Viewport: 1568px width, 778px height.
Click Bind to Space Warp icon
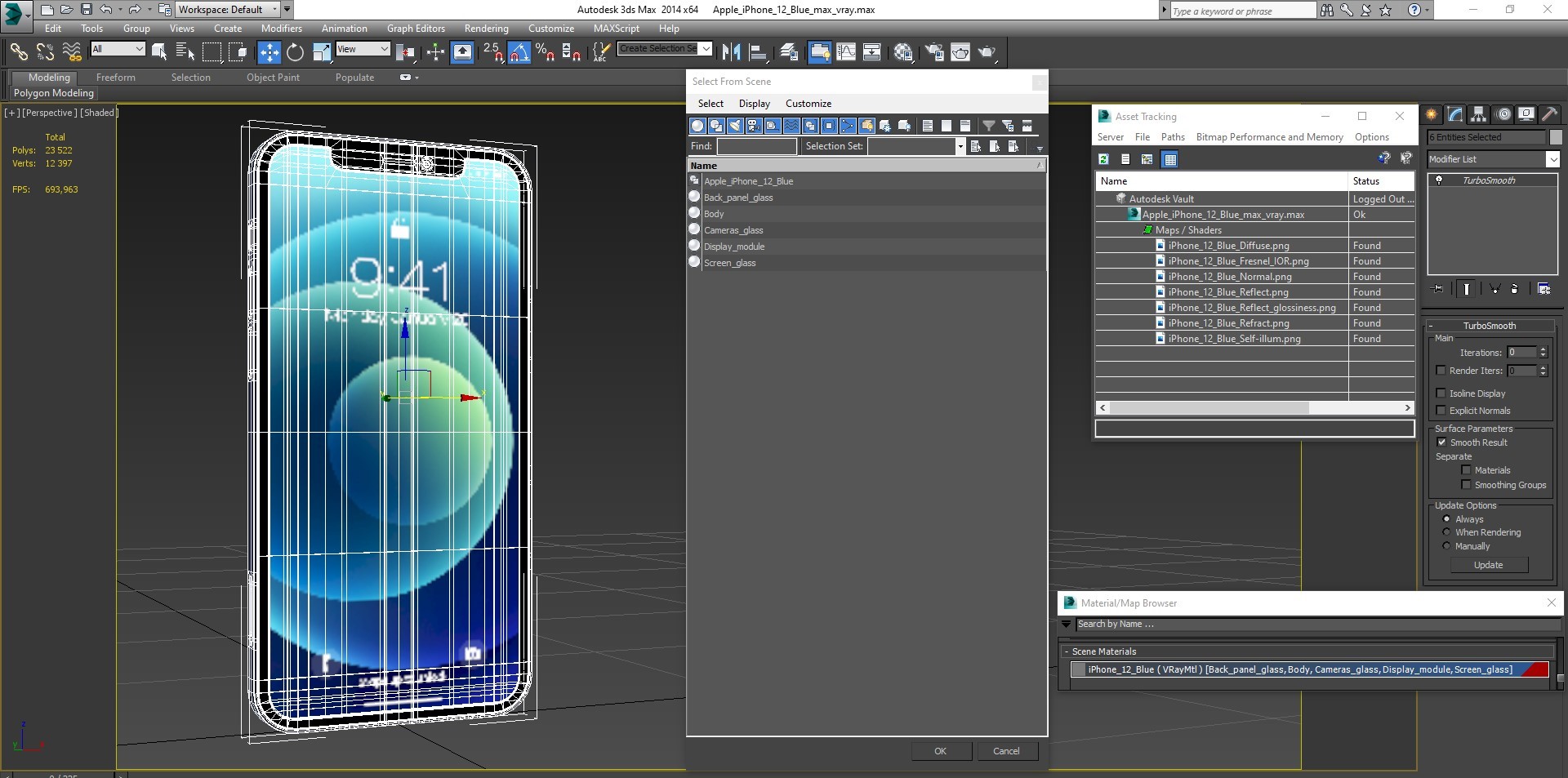72,52
